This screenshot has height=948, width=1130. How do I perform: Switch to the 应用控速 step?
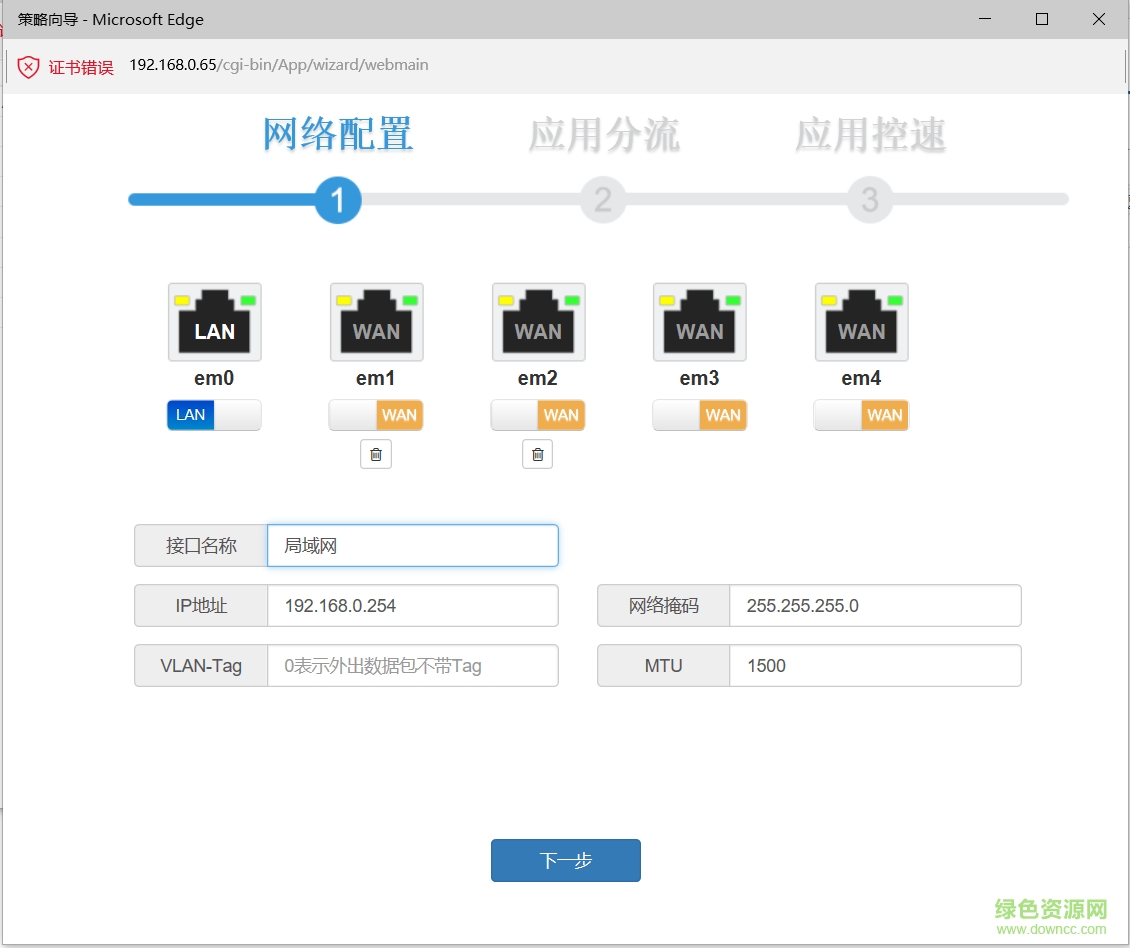click(870, 136)
